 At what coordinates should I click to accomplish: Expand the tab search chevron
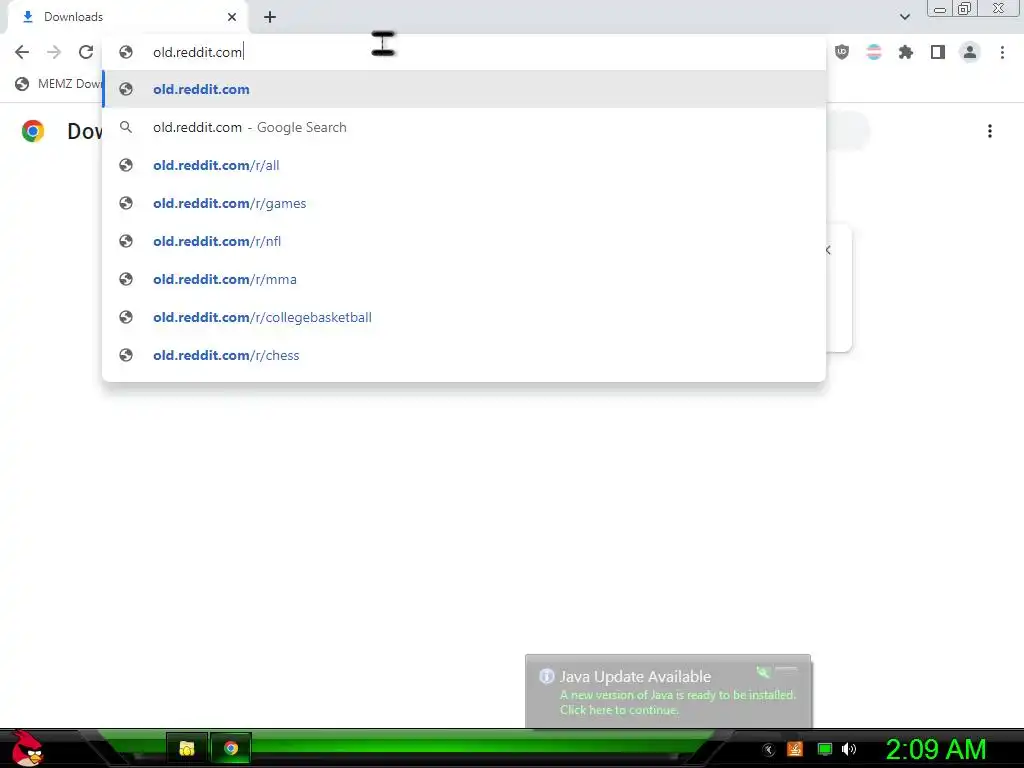[x=904, y=17]
